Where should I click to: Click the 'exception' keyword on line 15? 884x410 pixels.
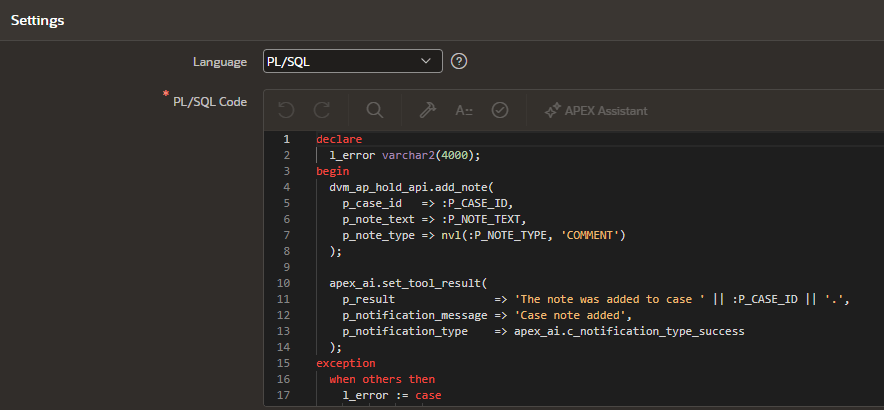click(346, 363)
